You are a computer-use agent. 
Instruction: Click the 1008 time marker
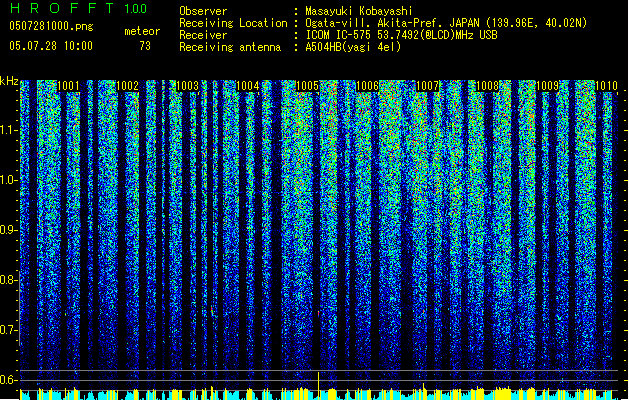(x=487, y=86)
